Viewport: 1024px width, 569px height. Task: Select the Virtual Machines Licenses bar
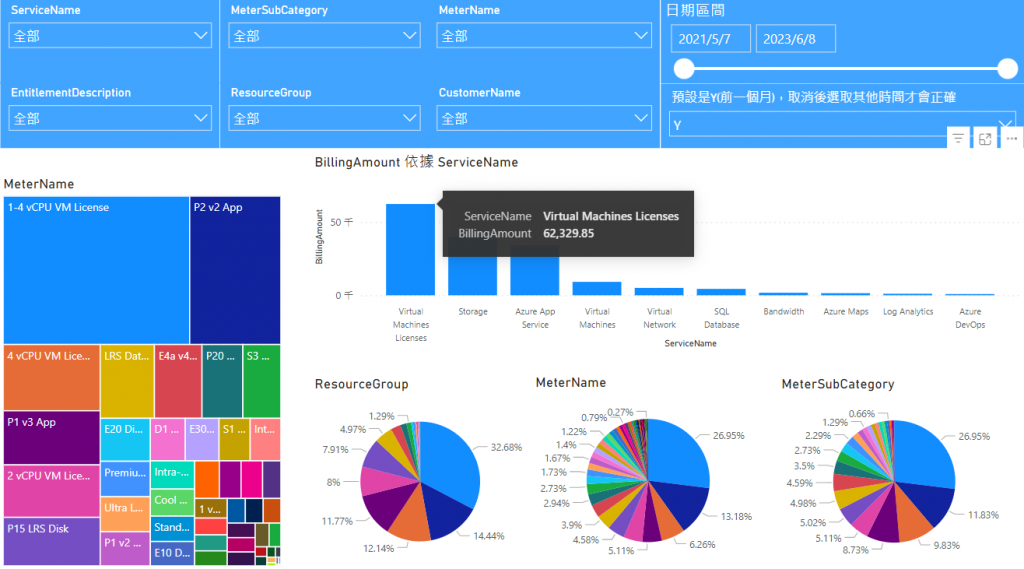(x=410, y=250)
